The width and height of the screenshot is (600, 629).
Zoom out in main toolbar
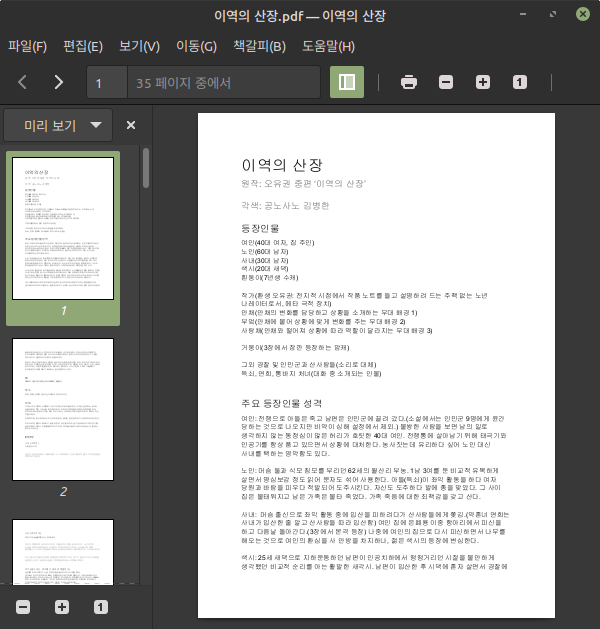click(x=446, y=82)
